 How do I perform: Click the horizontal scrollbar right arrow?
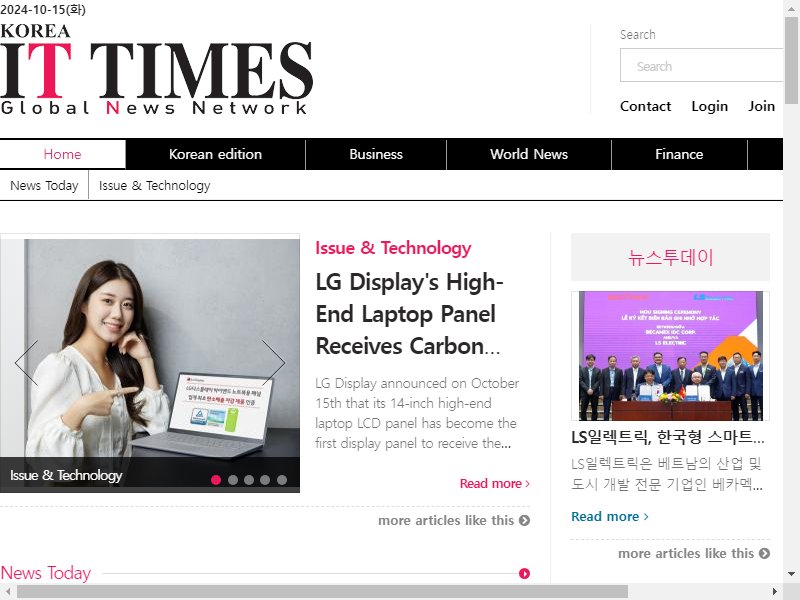pos(775,592)
